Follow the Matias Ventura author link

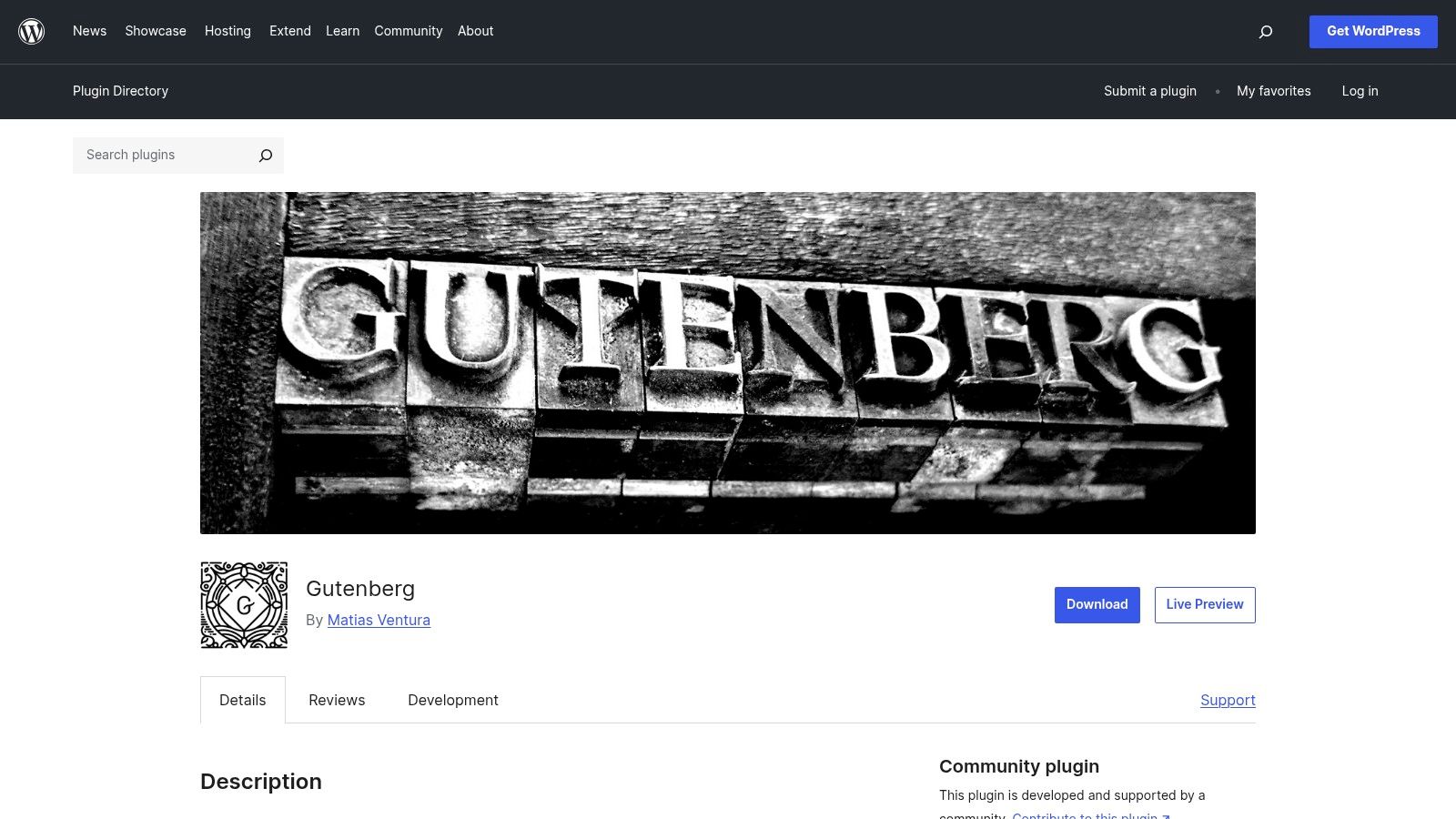379,620
